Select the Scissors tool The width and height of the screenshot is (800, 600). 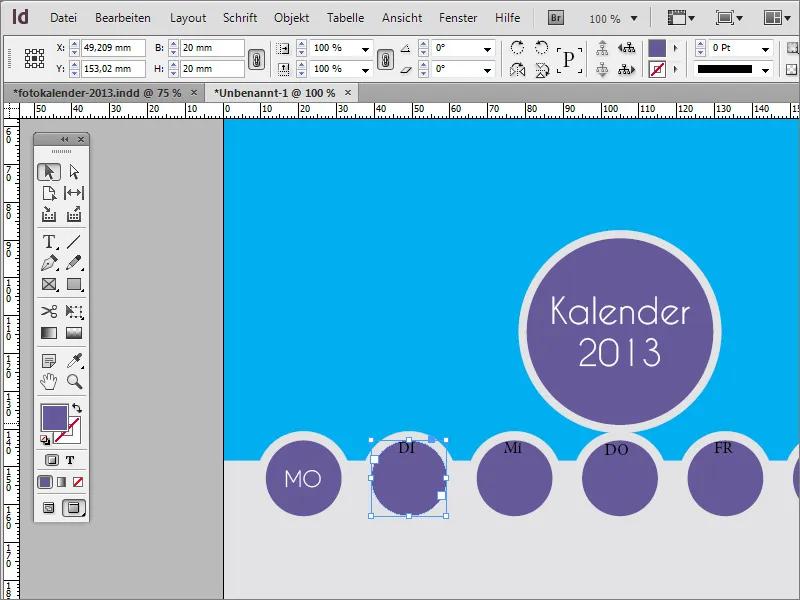pos(49,311)
